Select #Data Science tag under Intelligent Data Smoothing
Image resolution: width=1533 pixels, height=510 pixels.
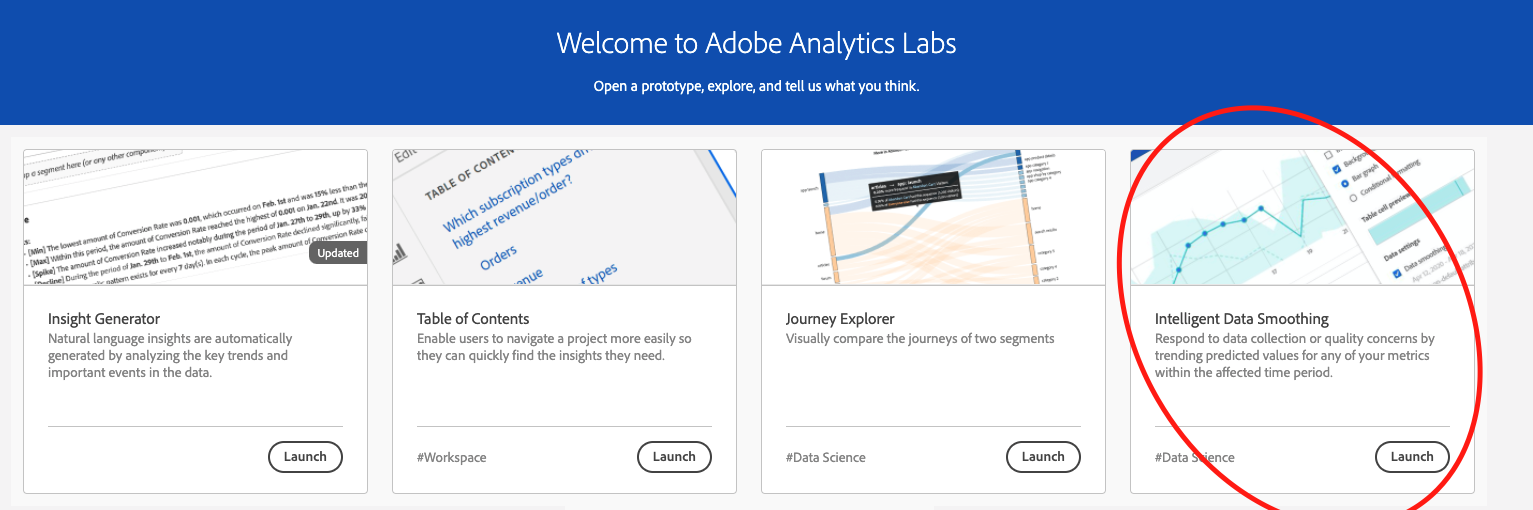click(1195, 458)
